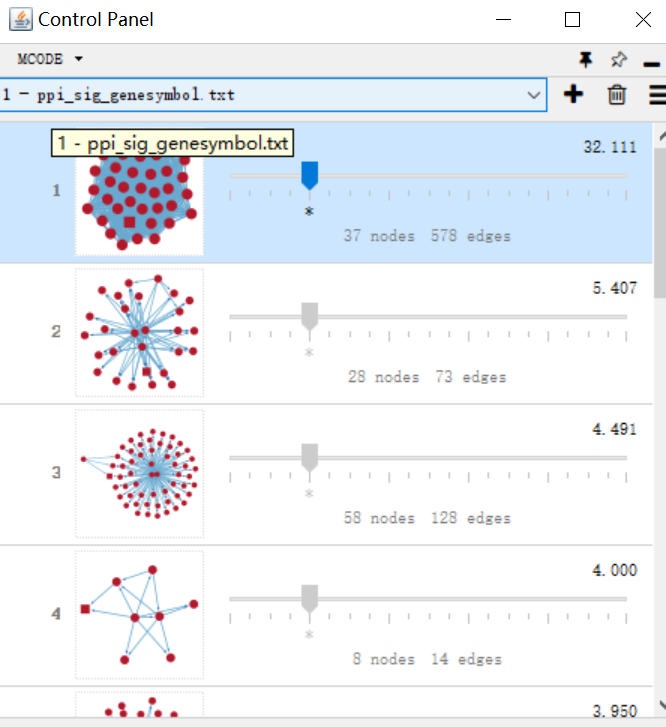The height and width of the screenshot is (727, 666).
Task: Select cluster 2 network thumbnail
Action: (140, 332)
